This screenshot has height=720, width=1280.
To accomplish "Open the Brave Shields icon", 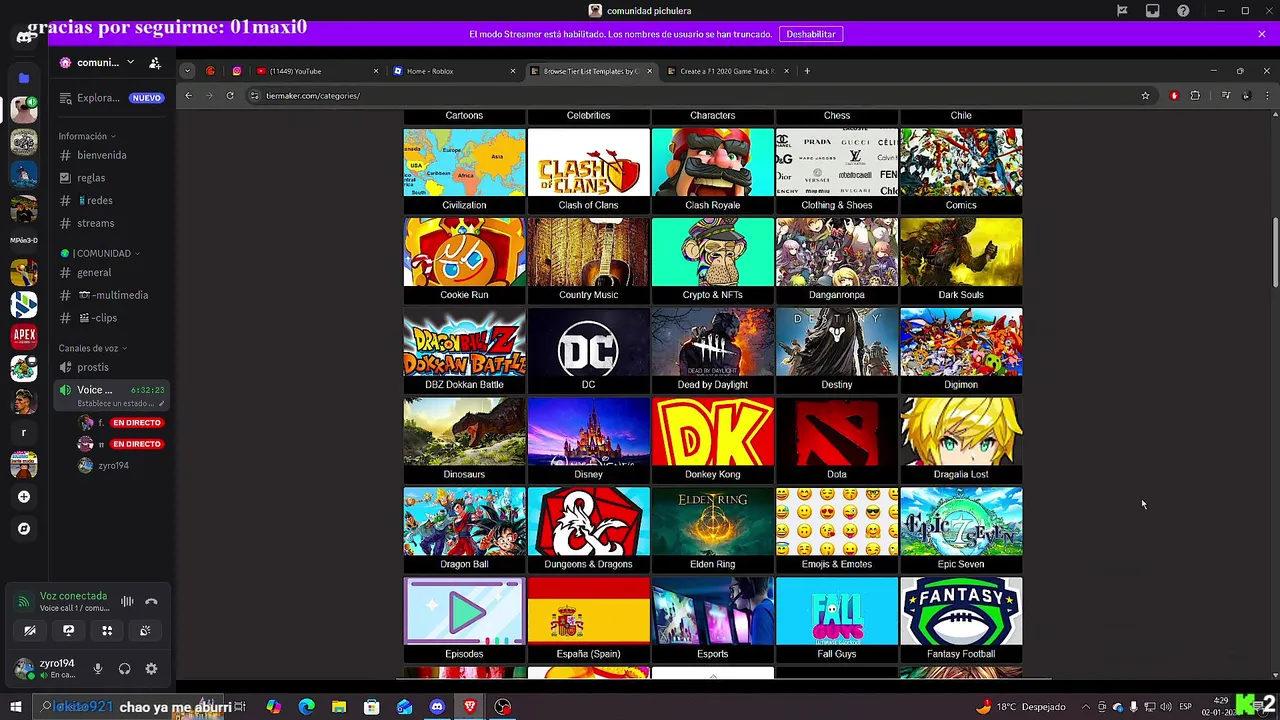I will 1174,96.
